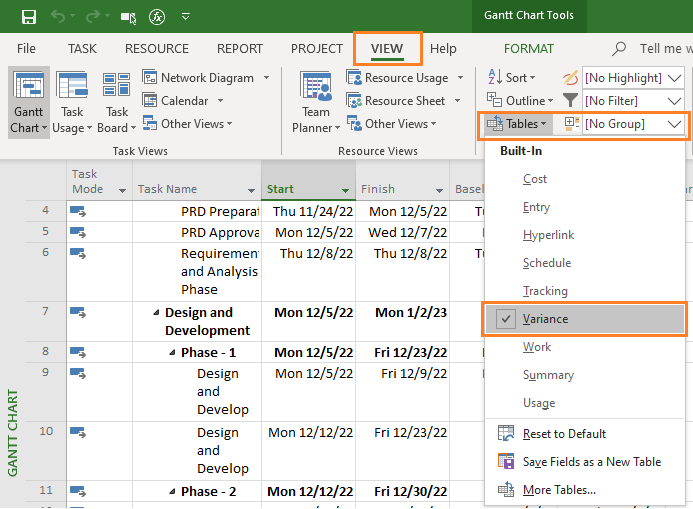Viewport: 693px width, 509px height.
Task: Click the Save icon in the title bar
Action: pos(29,17)
